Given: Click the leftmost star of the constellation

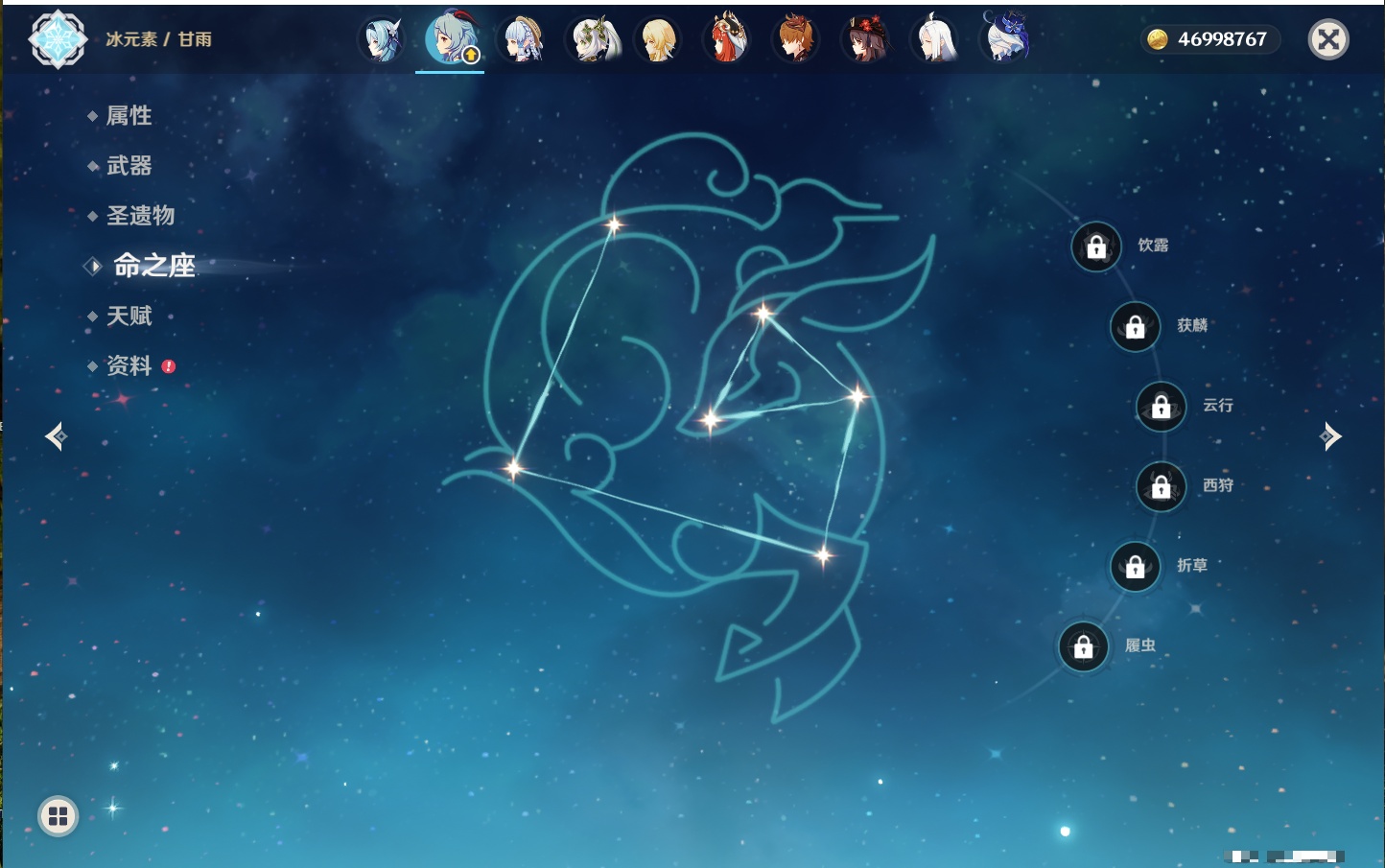Looking at the screenshot, I should point(514,469).
